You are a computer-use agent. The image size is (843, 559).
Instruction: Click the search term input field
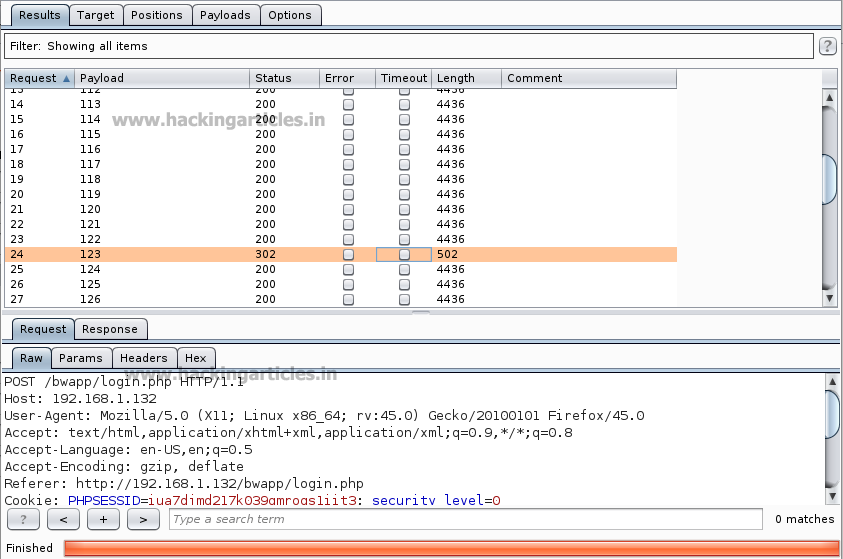466,519
